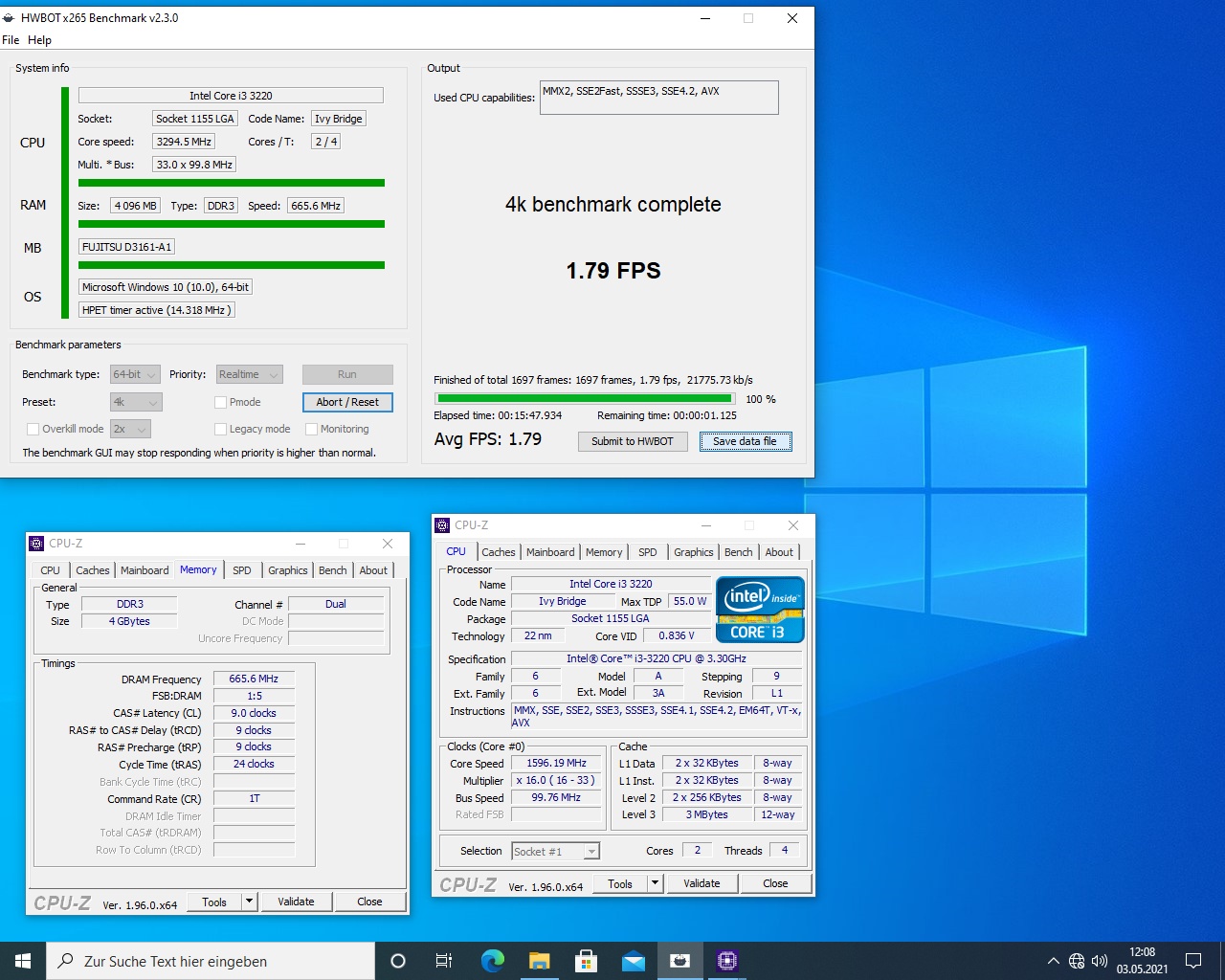1225x980 pixels.
Task: Open the Priority Realtime dropdown
Action: tap(249, 374)
